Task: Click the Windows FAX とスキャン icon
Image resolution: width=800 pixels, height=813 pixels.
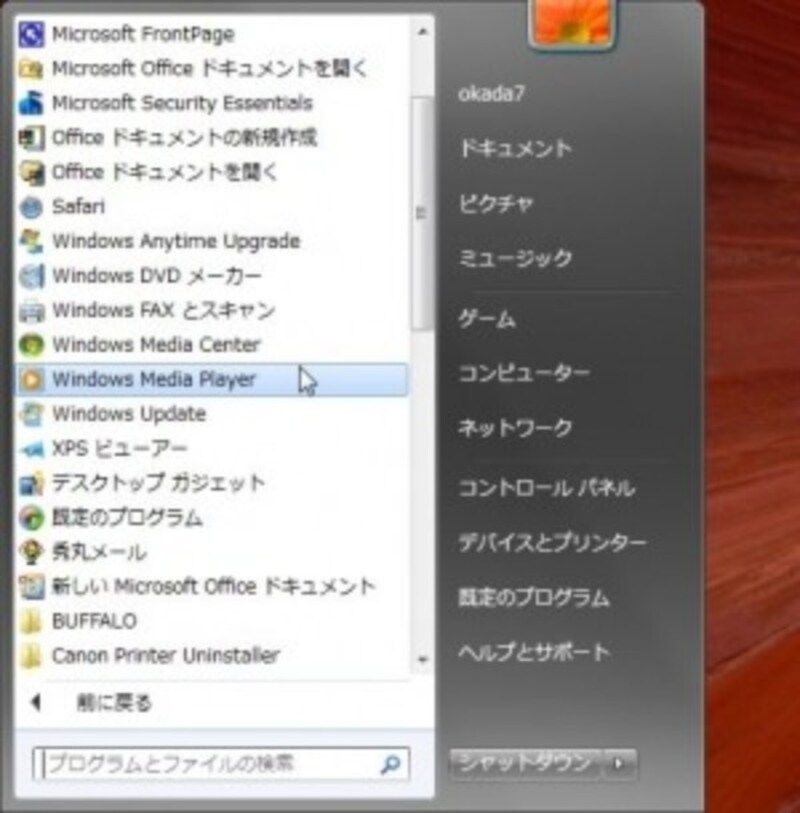Action: coord(31,310)
